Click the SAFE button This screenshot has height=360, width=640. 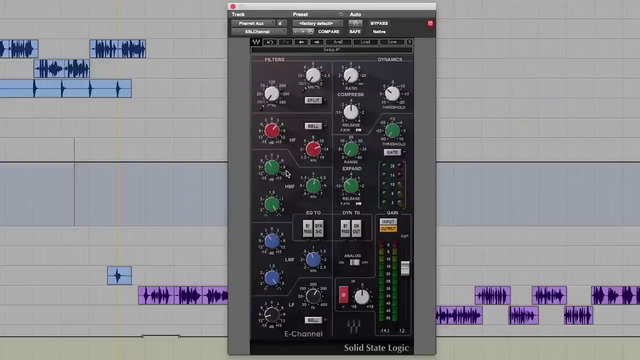pyautogui.click(x=355, y=31)
